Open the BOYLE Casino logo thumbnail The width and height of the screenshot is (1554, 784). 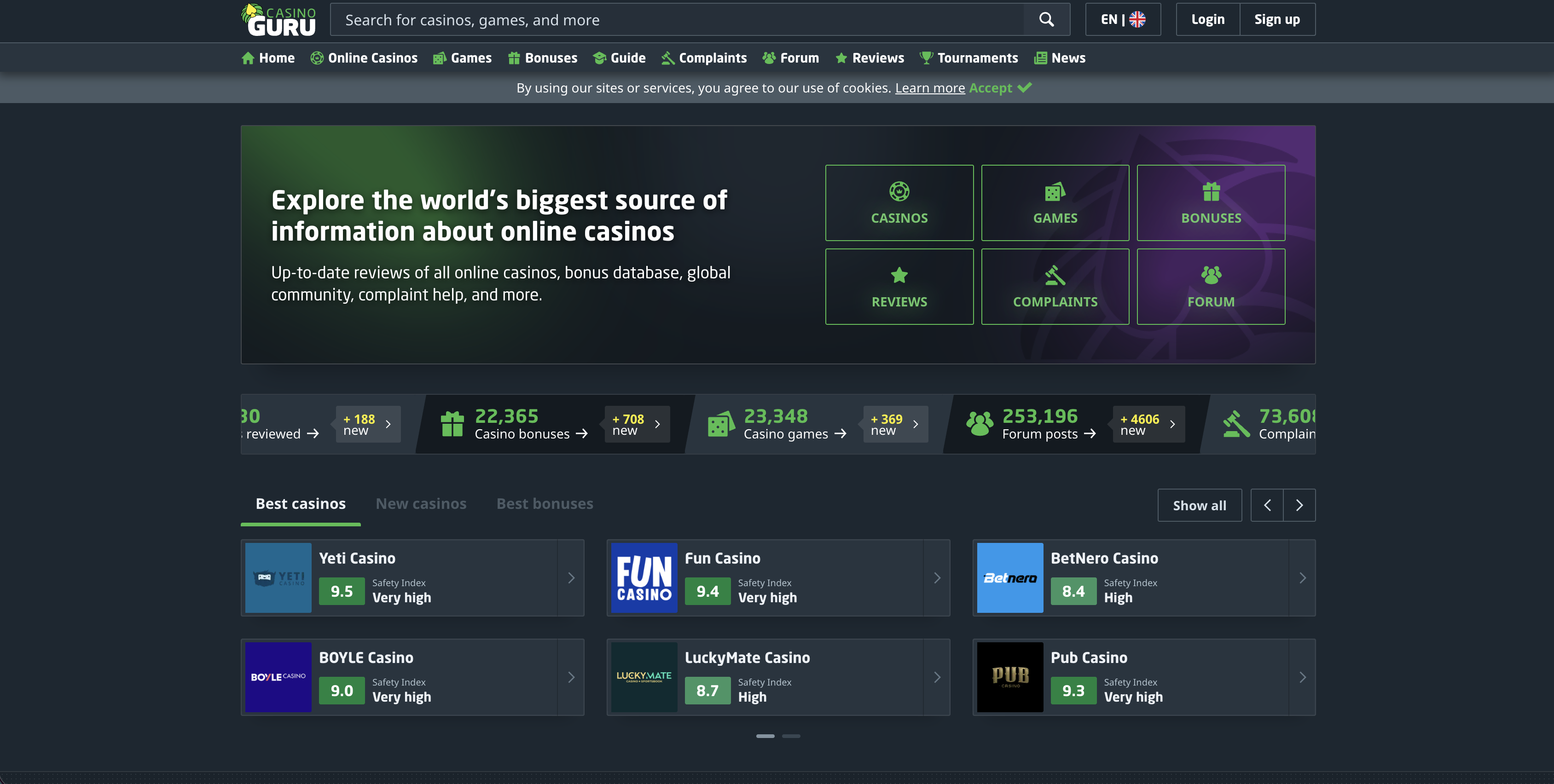278,677
